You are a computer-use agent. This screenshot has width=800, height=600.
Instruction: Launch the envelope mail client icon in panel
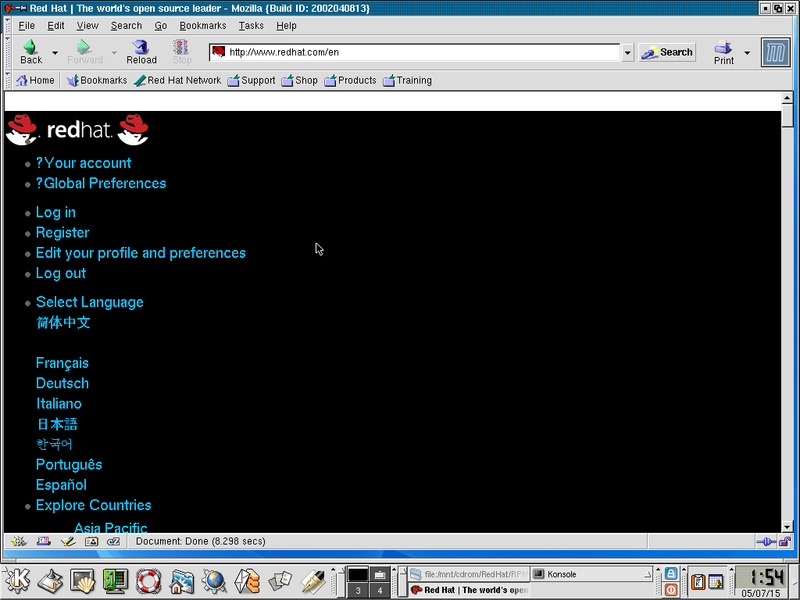click(247, 582)
